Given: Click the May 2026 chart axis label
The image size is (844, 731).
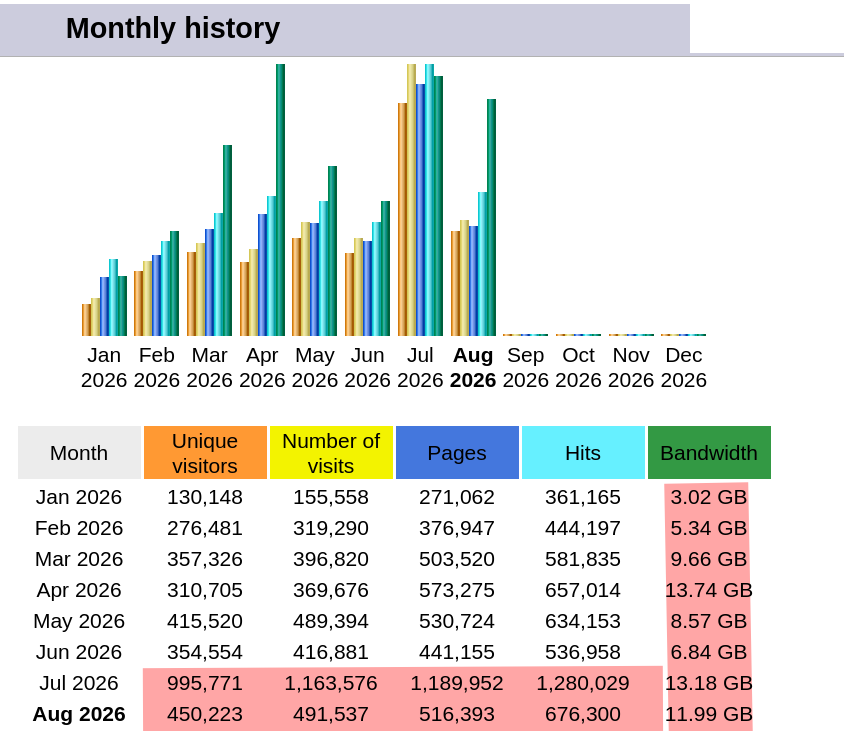Looking at the screenshot, I should [315, 368].
